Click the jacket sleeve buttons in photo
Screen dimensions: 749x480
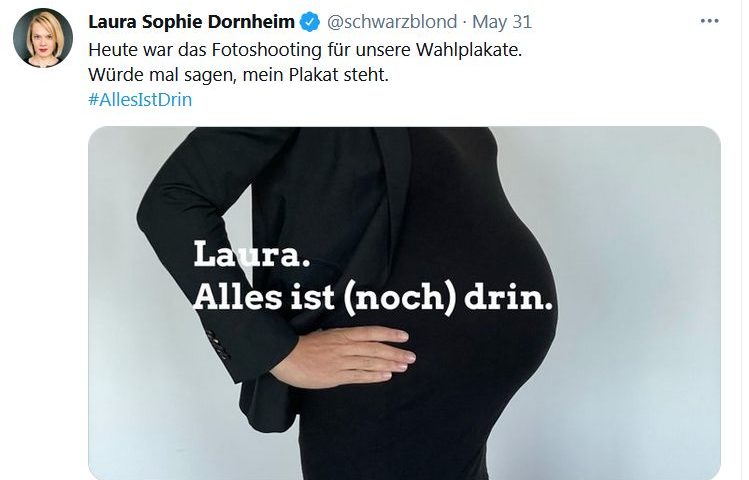point(218,344)
